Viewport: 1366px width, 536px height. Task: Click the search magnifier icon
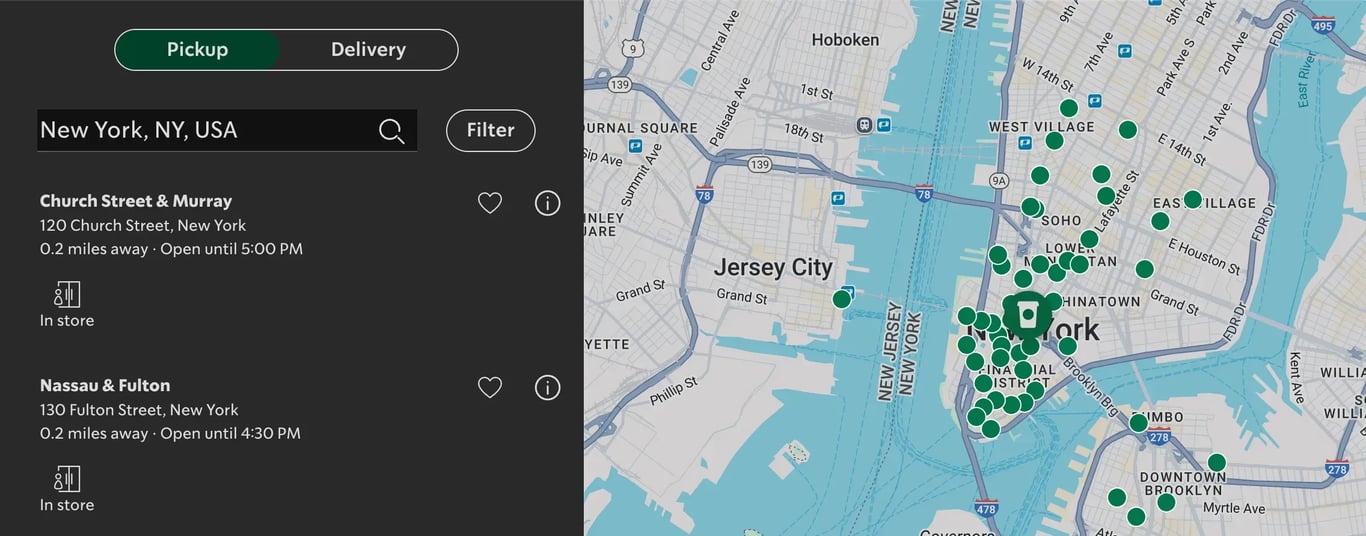pyautogui.click(x=392, y=131)
